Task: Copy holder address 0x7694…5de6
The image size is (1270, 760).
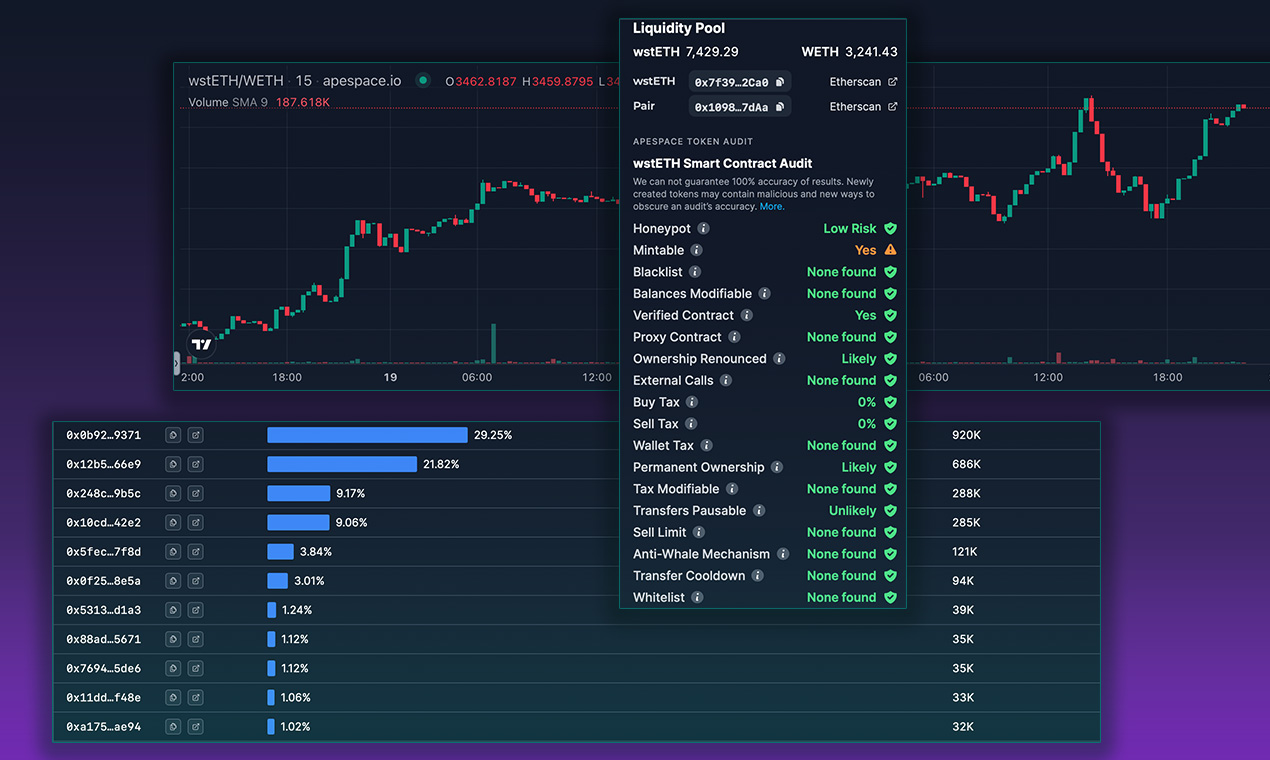Action: click(173, 668)
